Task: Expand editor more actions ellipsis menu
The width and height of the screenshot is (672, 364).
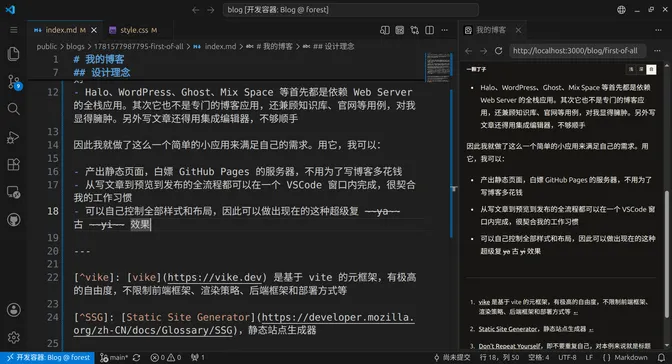Action: (x=444, y=30)
